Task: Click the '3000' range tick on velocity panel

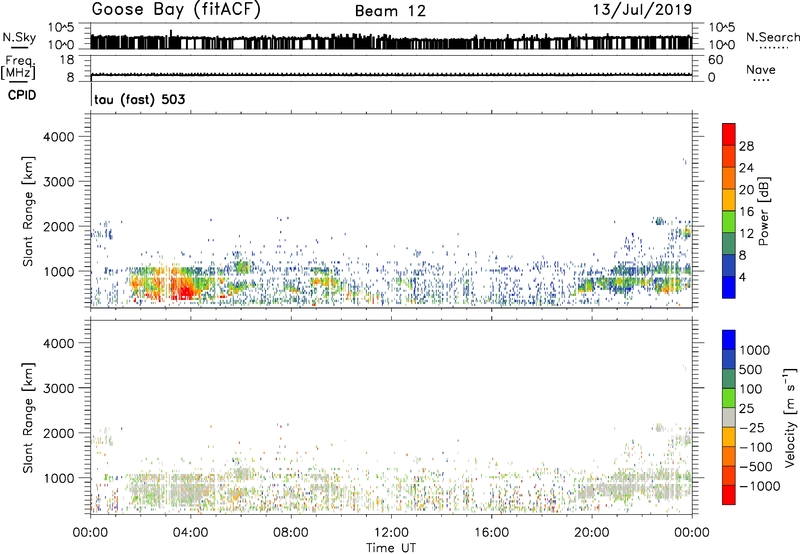Action: pos(59,388)
